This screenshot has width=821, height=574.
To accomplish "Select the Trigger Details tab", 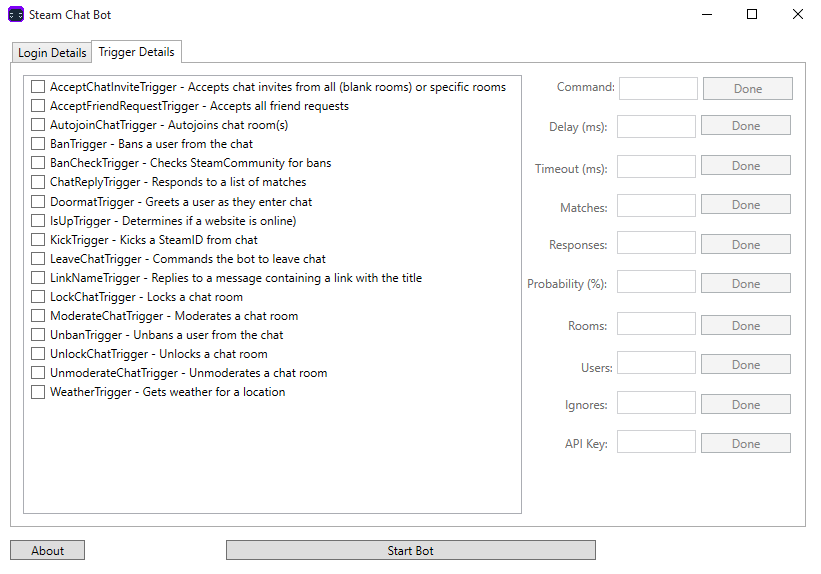I will click(136, 52).
